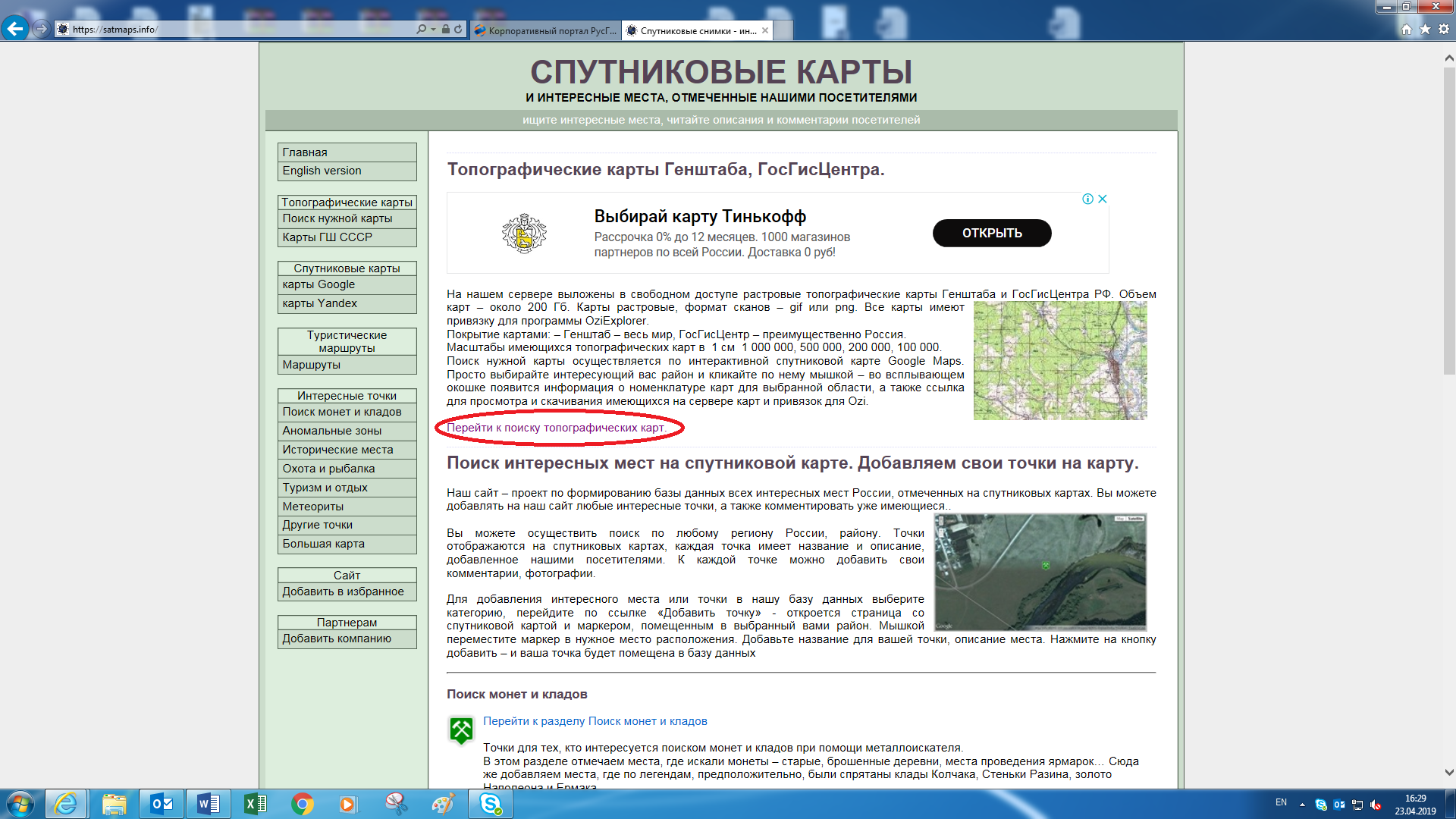
Task: Show hidden tray icons arrow
Action: [x=1302, y=805]
